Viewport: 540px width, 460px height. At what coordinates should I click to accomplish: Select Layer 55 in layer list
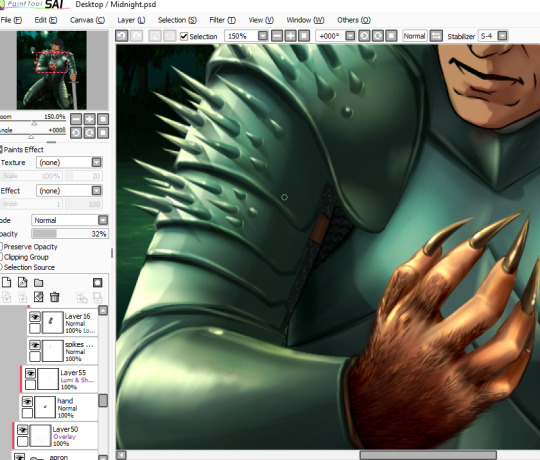[x=60, y=379]
